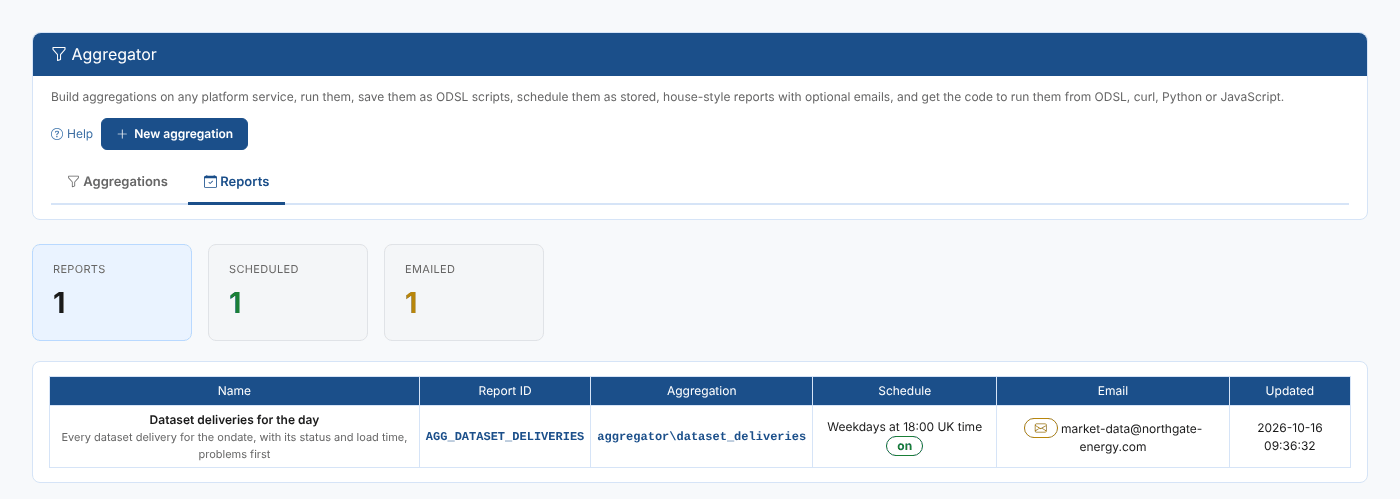Viewport: 1400px width, 499px height.
Task: Select the Reports tab
Action: 236,182
